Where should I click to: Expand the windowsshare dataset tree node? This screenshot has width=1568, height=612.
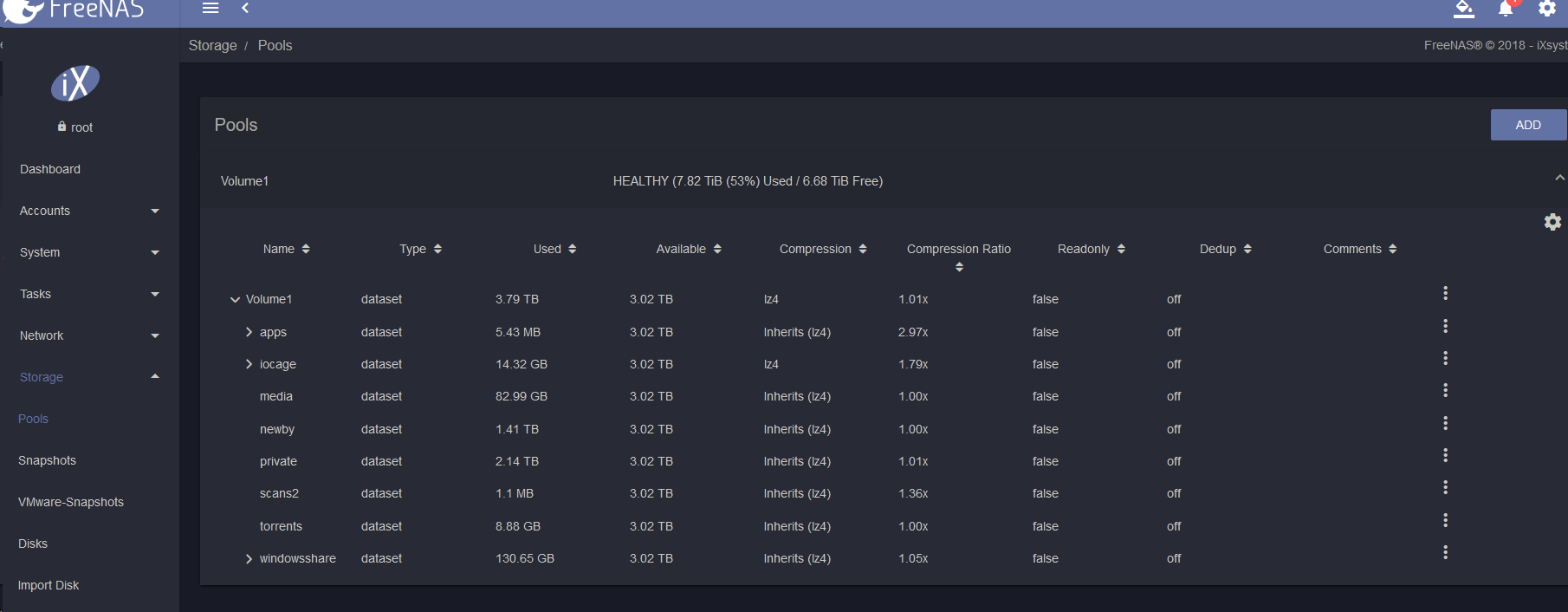click(249, 559)
